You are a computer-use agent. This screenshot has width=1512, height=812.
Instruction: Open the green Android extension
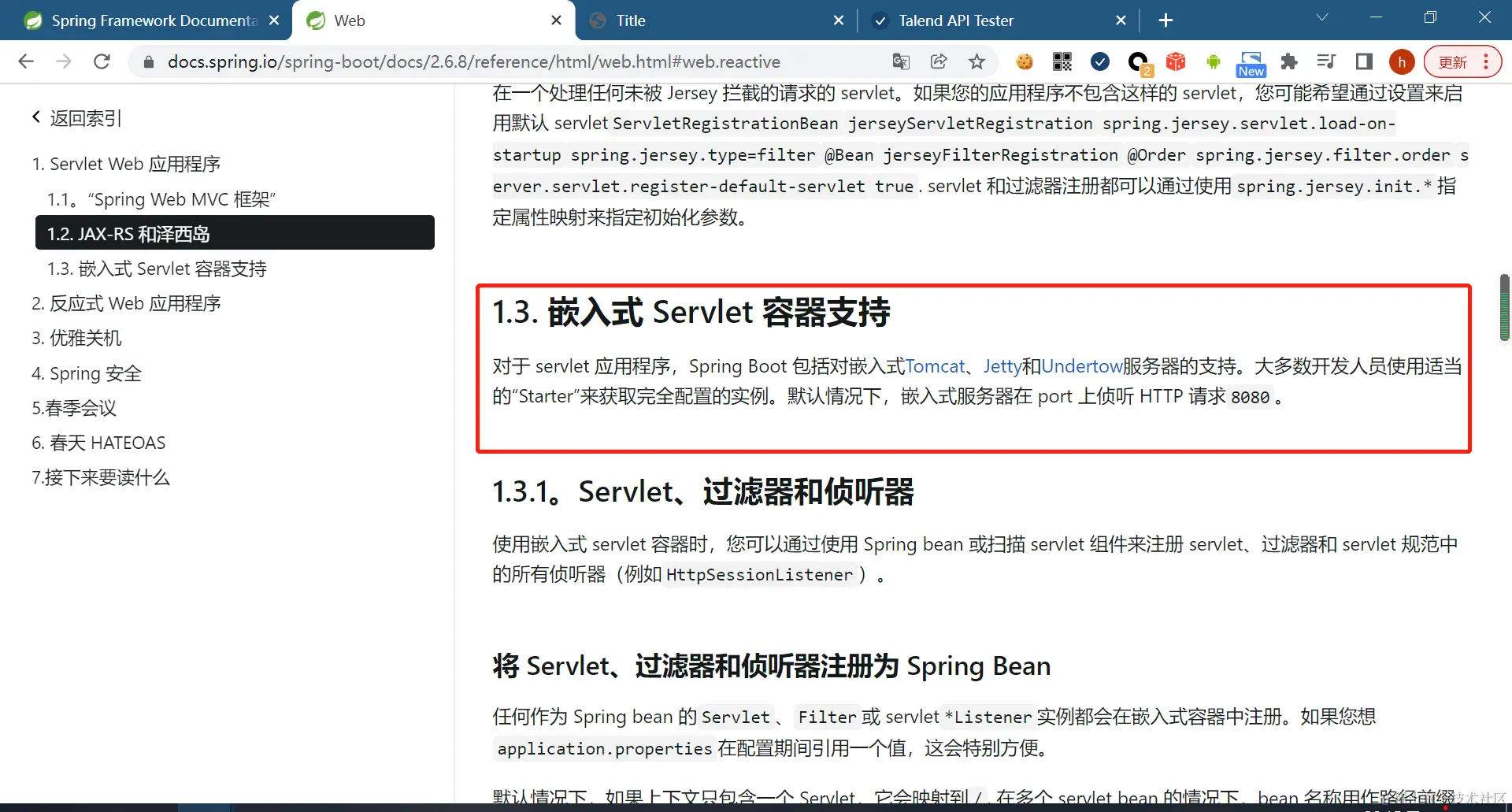pyautogui.click(x=1214, y=61)
